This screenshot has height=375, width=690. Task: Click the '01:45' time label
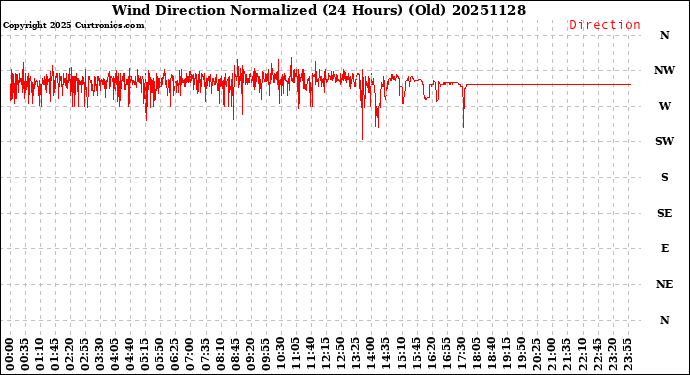click(x=55, y=355)
